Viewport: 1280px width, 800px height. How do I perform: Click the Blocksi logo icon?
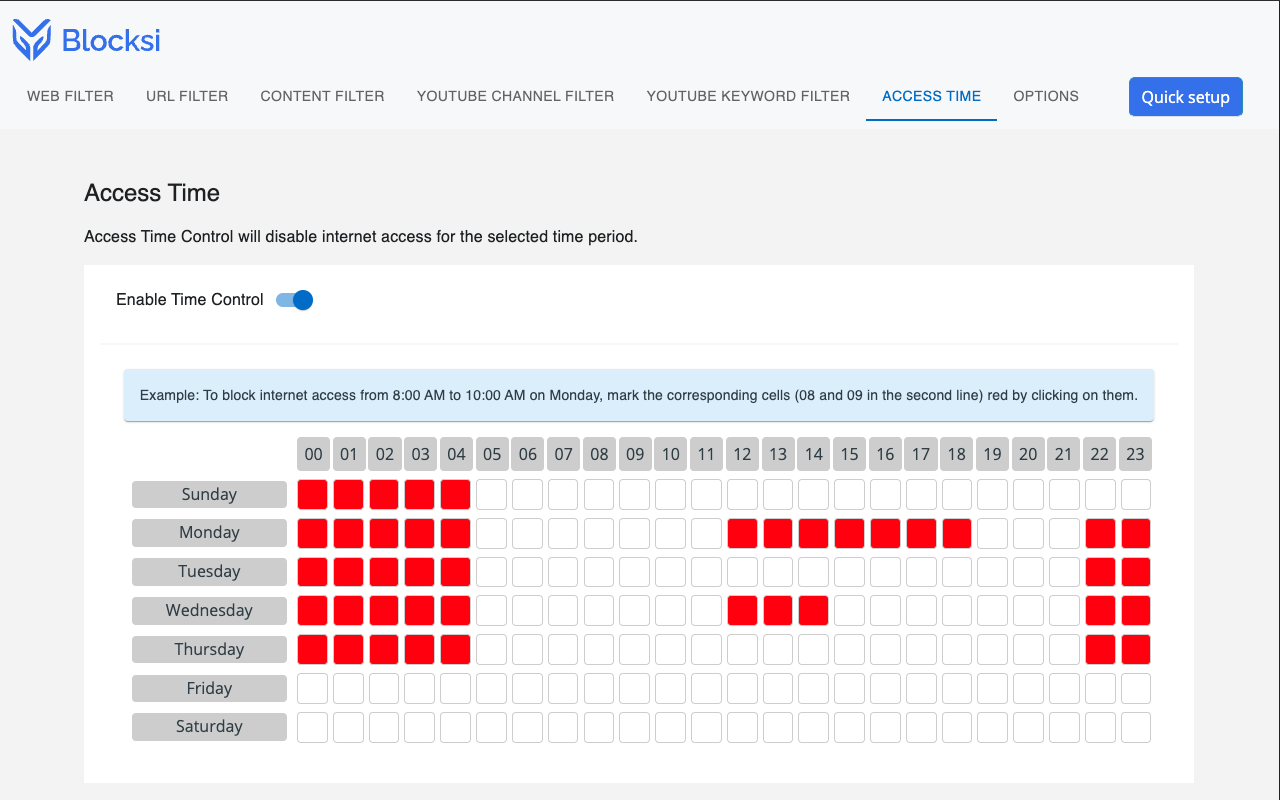31,40
